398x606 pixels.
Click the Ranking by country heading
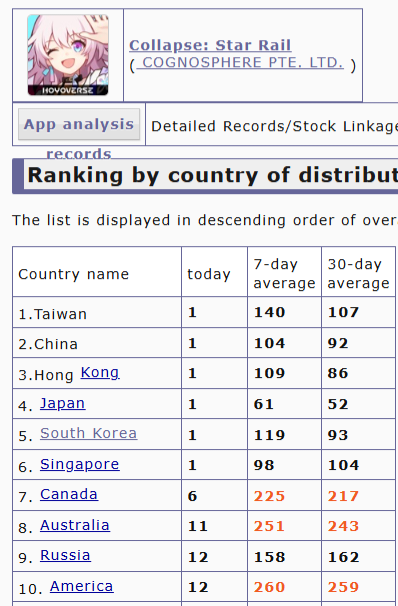pos(213,175)
